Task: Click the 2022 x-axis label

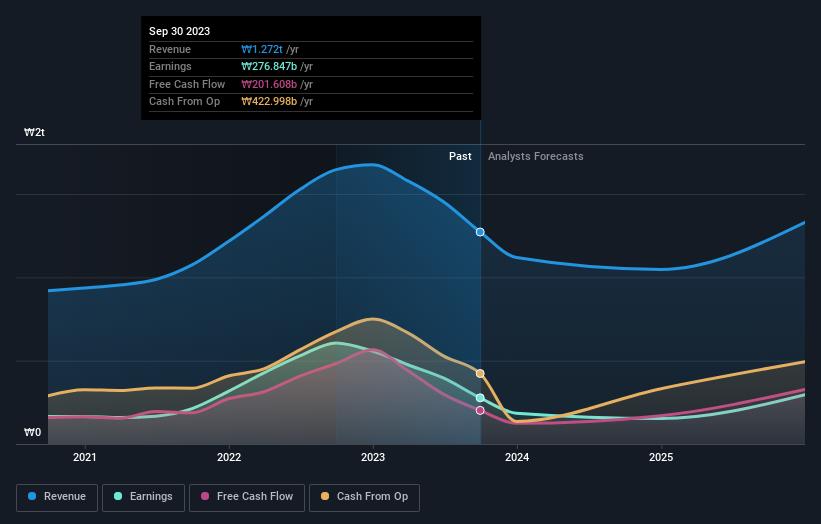Action: pyautogui.click(x=229, y=457)
